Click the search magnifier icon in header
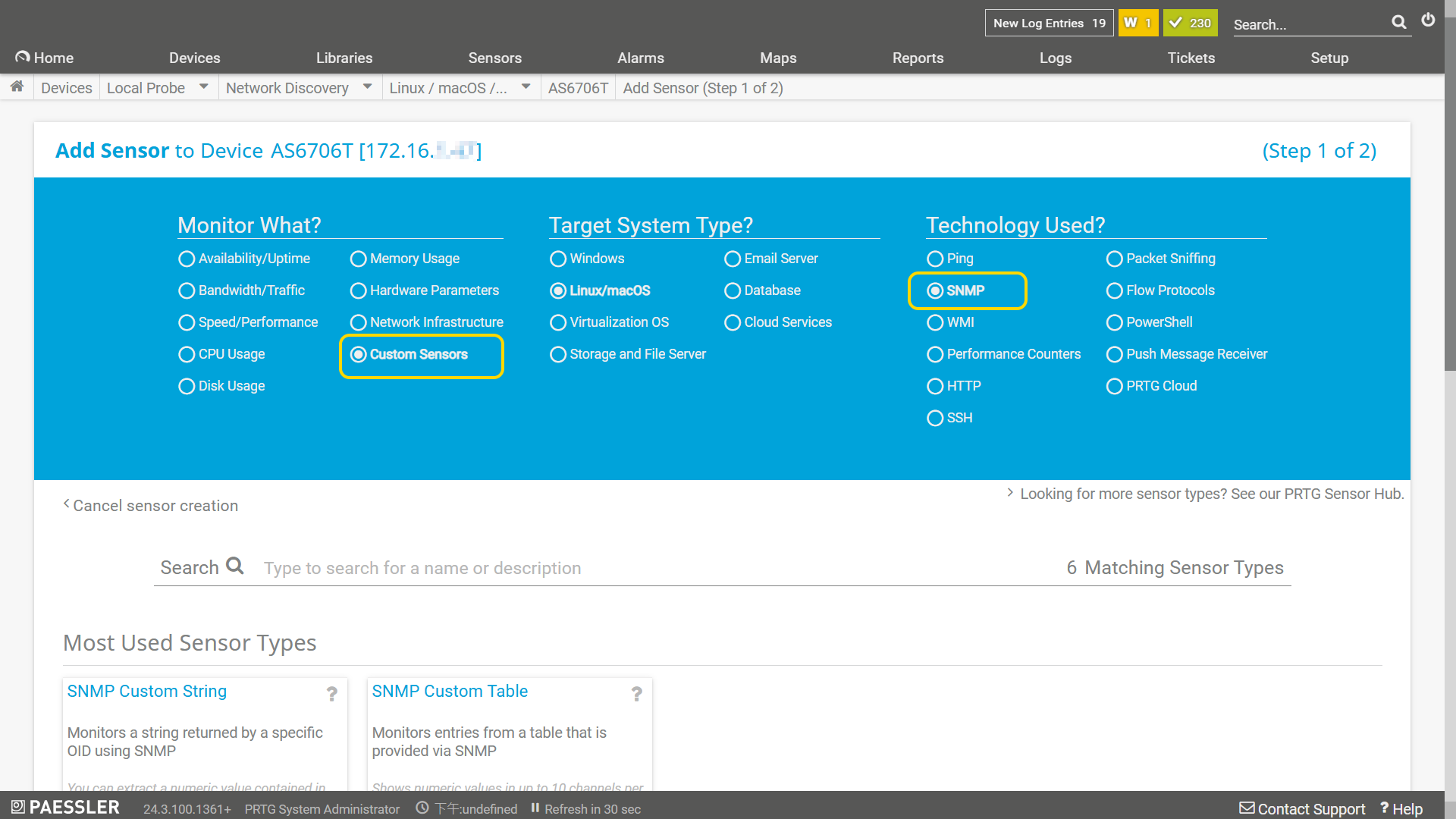1456x819 pixels. (x=1399, y=23)
